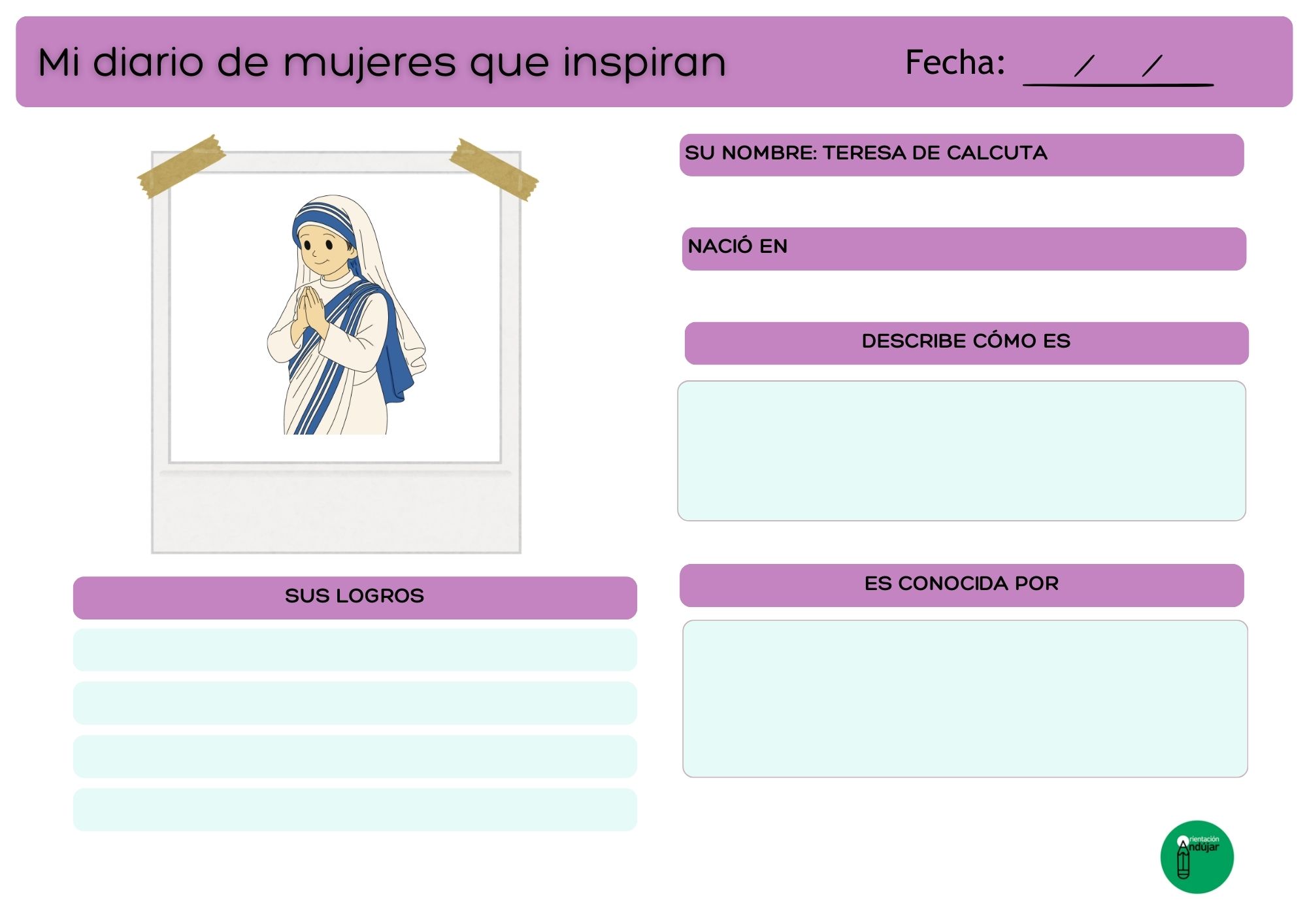Click the 'Describe cómo es' heading
The width and height of the screenshot is (1307, 924).
[966, 342]
